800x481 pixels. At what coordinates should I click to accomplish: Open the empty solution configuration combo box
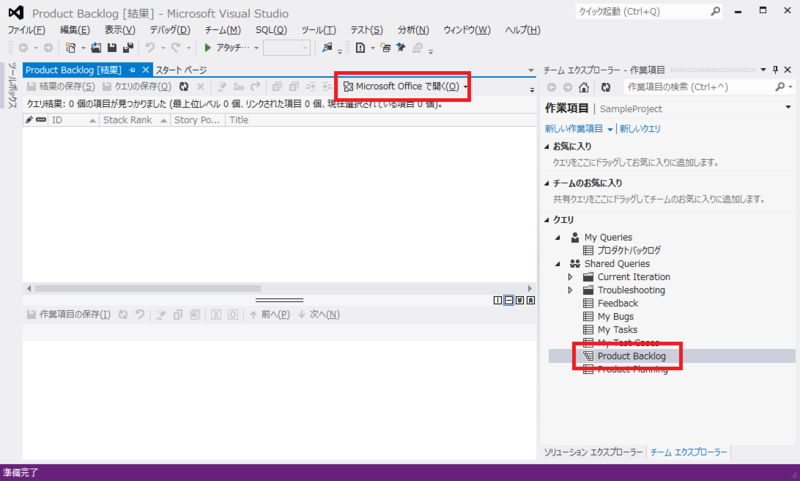[287, 48]
